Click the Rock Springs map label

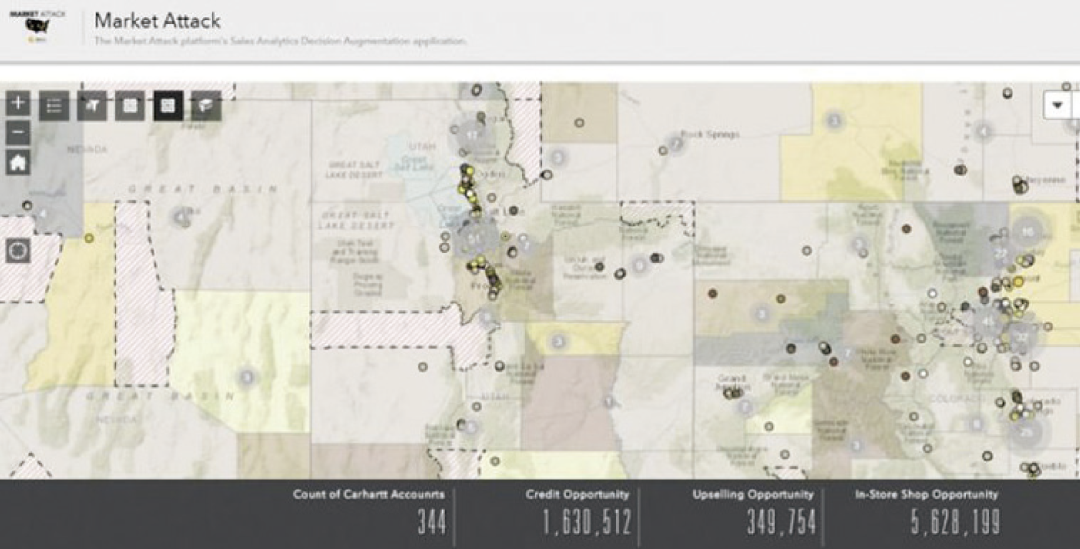[x=709, y=134]
